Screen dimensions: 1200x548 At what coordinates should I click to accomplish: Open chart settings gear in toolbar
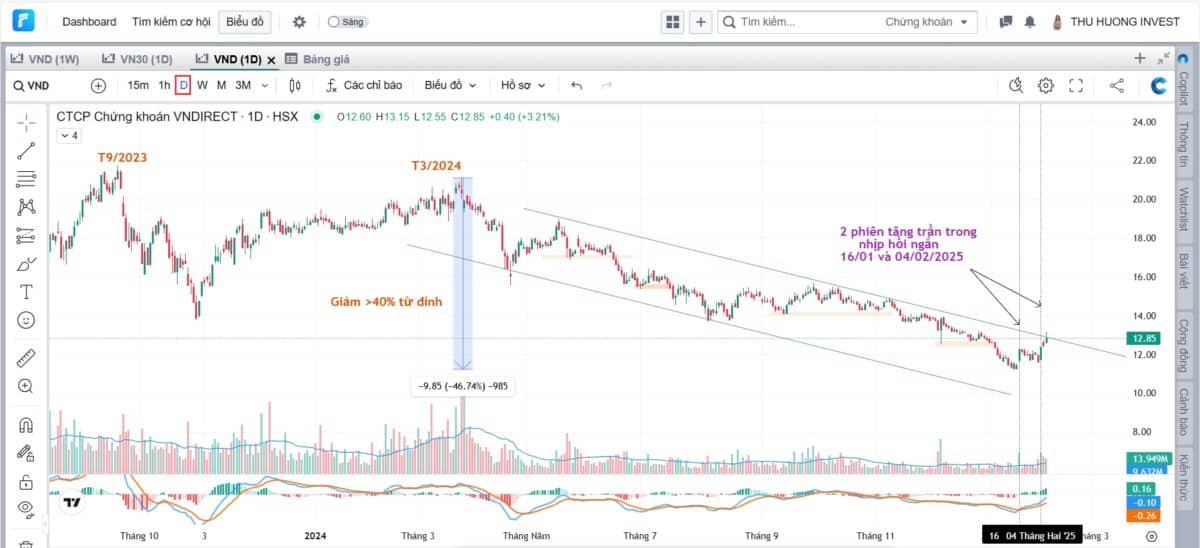(x=1046, y=86)
